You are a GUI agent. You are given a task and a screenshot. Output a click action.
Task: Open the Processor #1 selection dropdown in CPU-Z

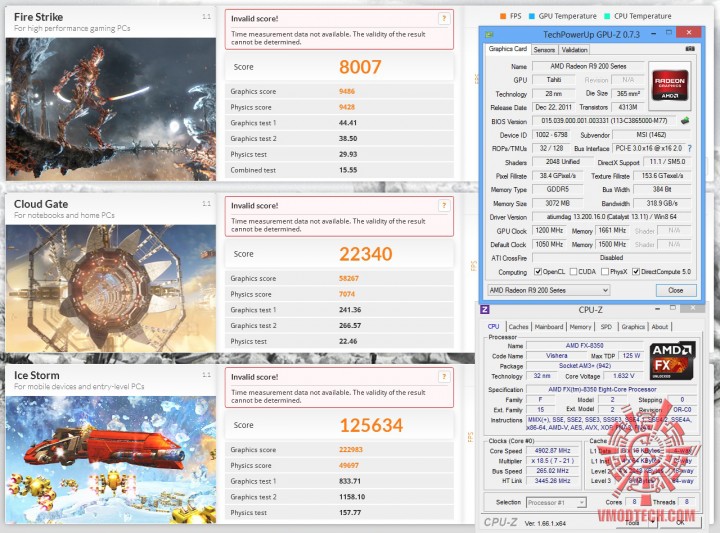pyautogui.click(x=556, y=503)
